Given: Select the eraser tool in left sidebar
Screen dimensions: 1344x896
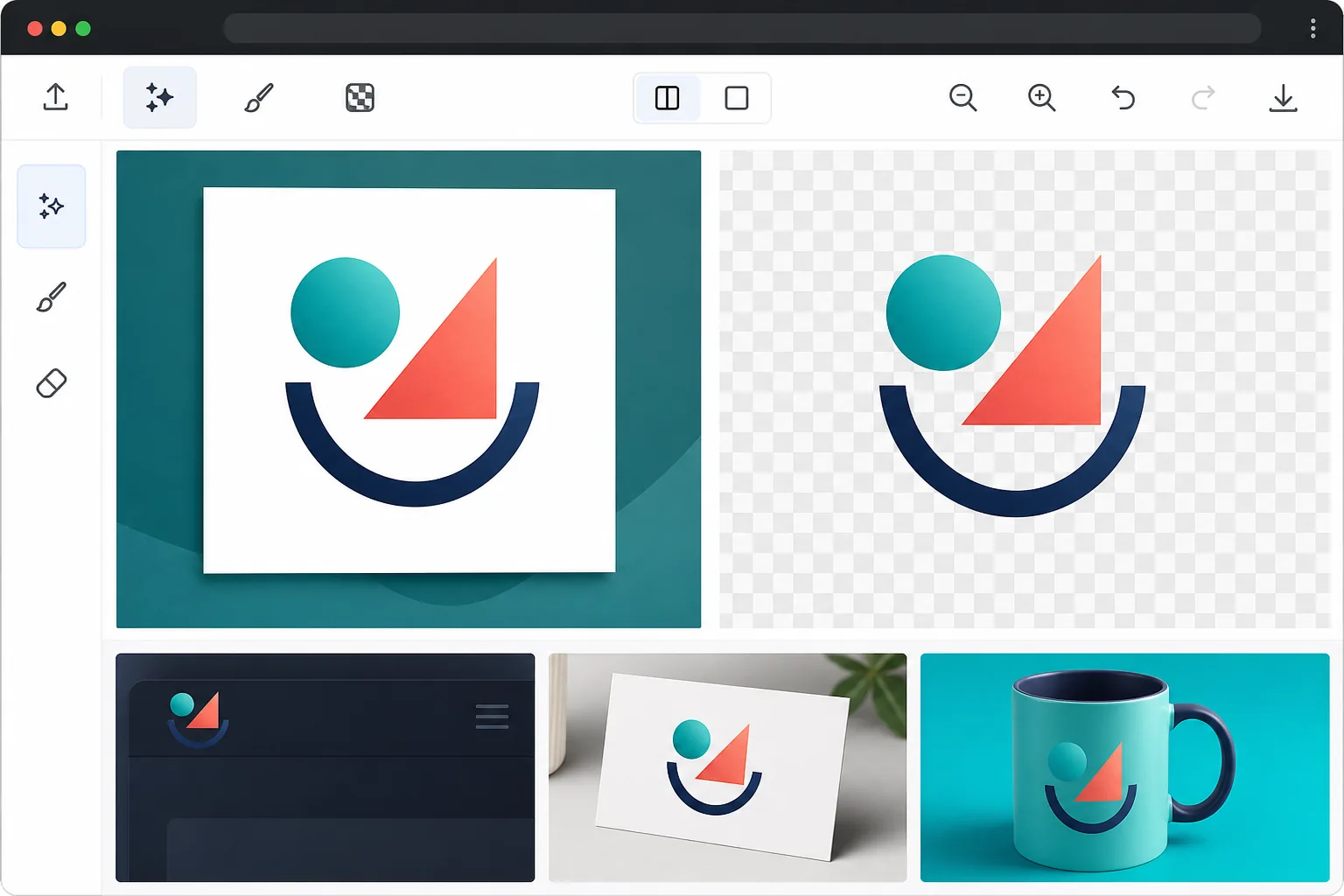Looking at the screenshot, I should [52, 383].
